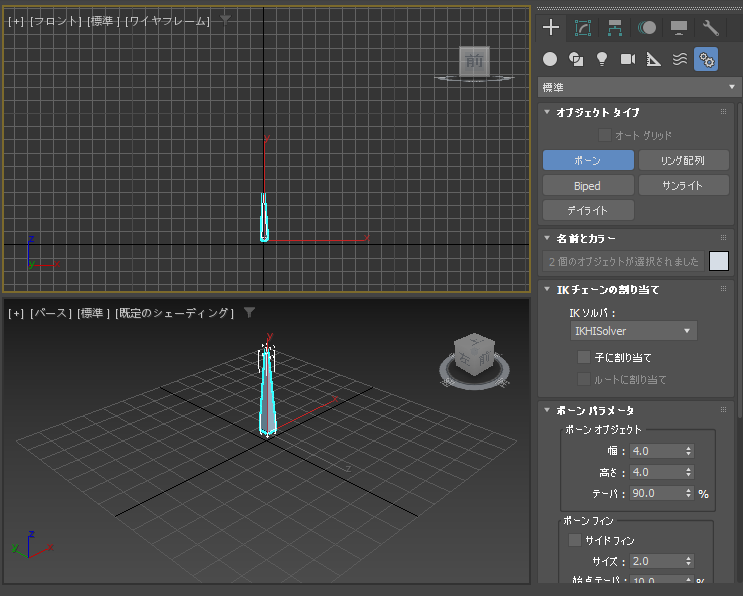Image resolution: width=743 pixels, height=596 pixels.
Task: Open the Create command panel tab
Action: tap(551, 27)
